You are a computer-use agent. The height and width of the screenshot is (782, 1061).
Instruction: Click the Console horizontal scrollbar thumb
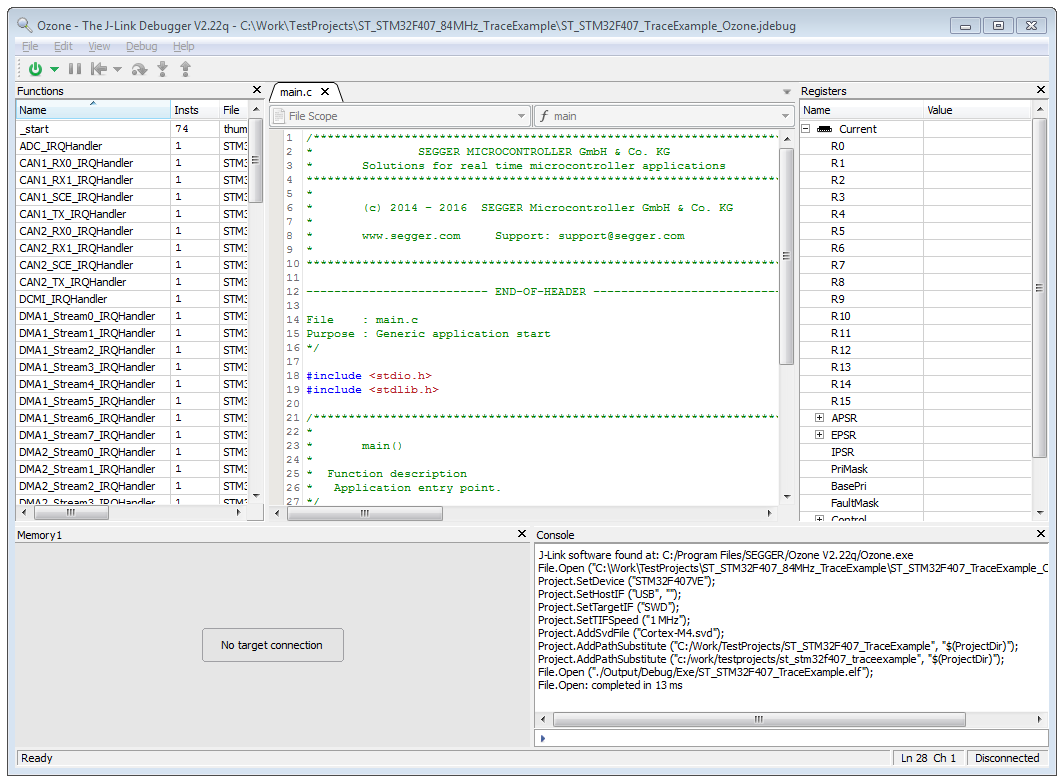point(759,719)
